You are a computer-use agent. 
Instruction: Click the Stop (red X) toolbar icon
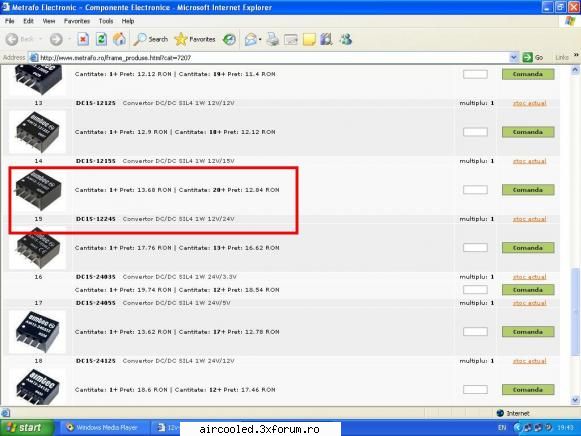tap(83, 39)
